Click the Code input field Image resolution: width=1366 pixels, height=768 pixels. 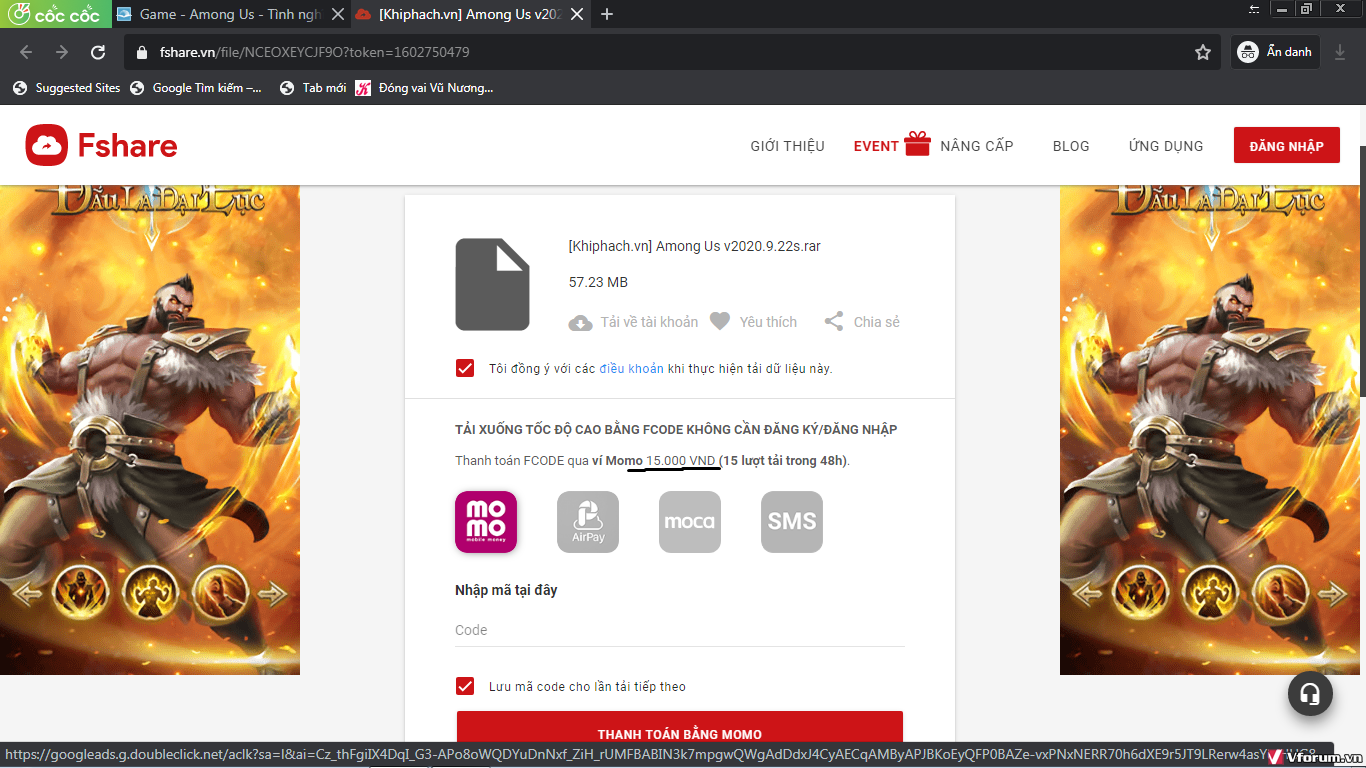[x=679, y=630]
